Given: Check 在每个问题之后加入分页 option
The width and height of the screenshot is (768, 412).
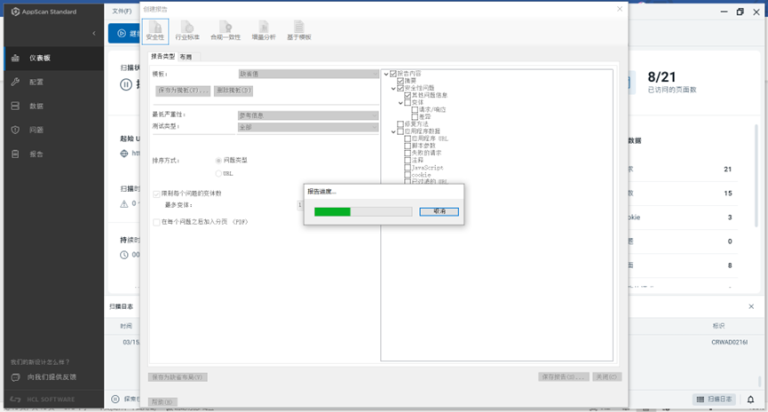Looking at the screenshot, I should coord(156,221).
